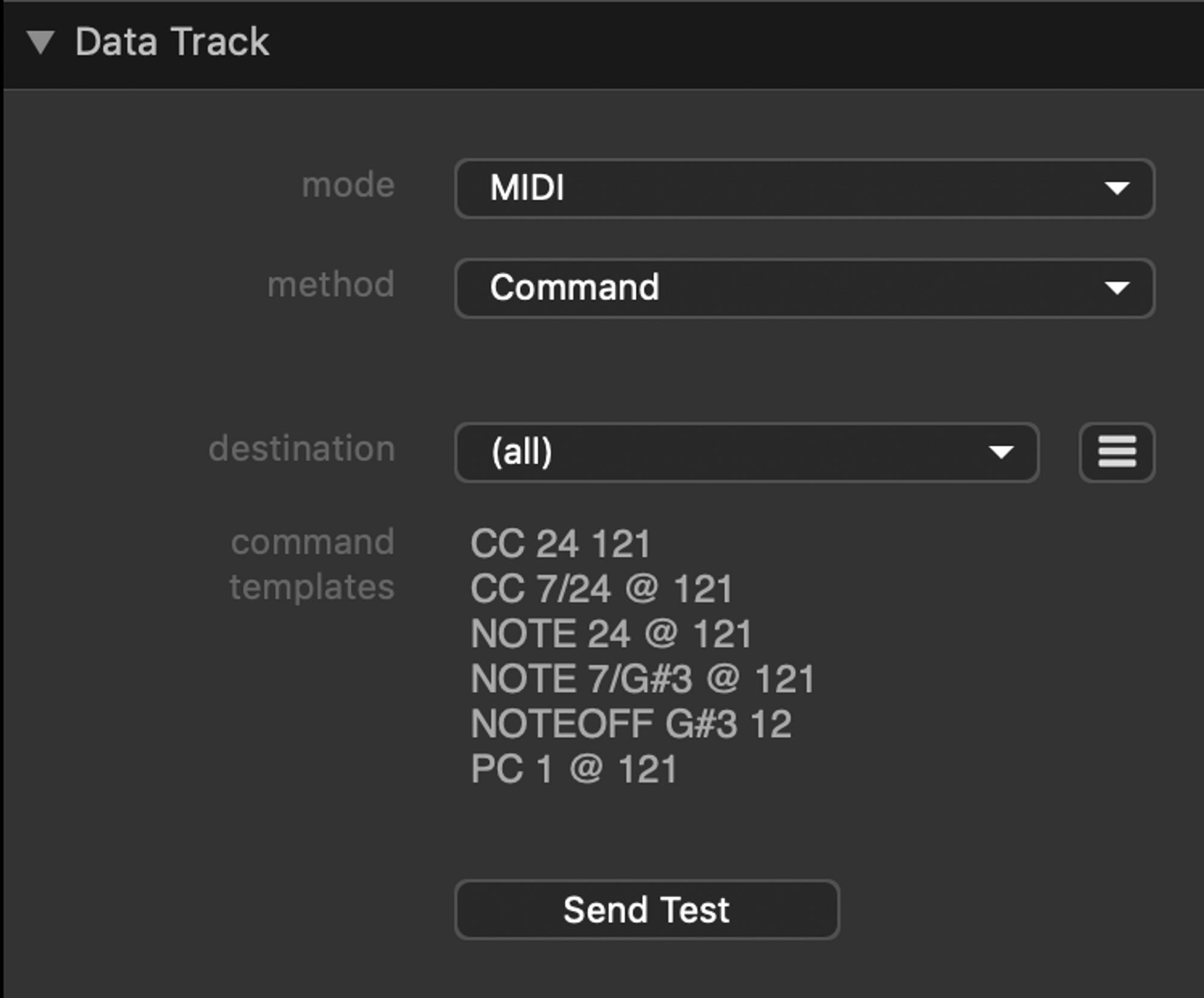
Task: Select the PC 1 @ 121 template
Action: click(574, 769)
